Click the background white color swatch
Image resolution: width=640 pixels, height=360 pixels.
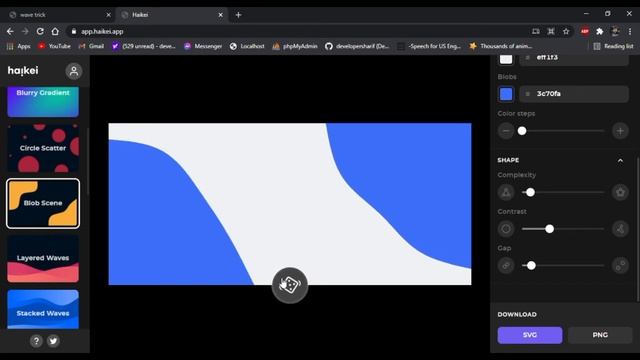click(506, 59)
